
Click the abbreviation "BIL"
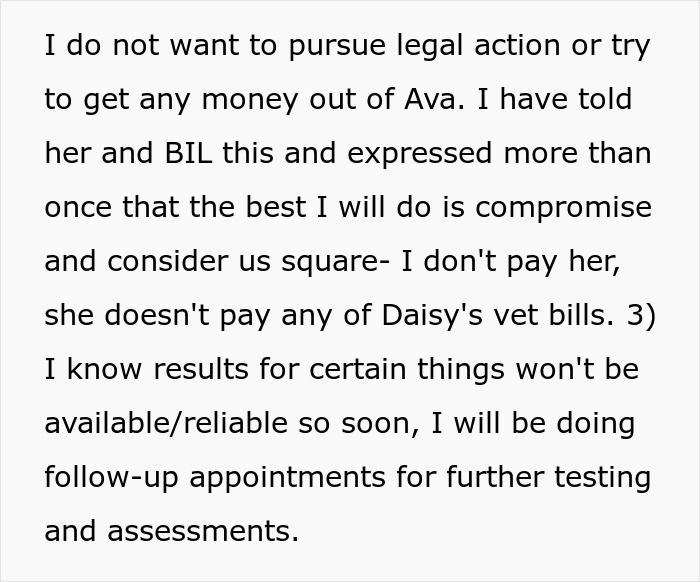tap(188, 153)
